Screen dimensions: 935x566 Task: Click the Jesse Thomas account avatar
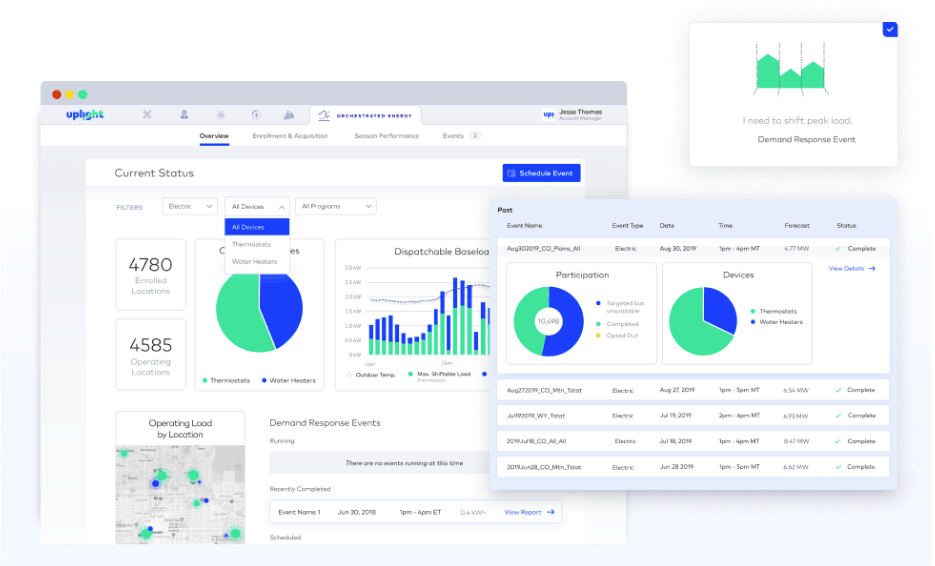pos(549,115)
